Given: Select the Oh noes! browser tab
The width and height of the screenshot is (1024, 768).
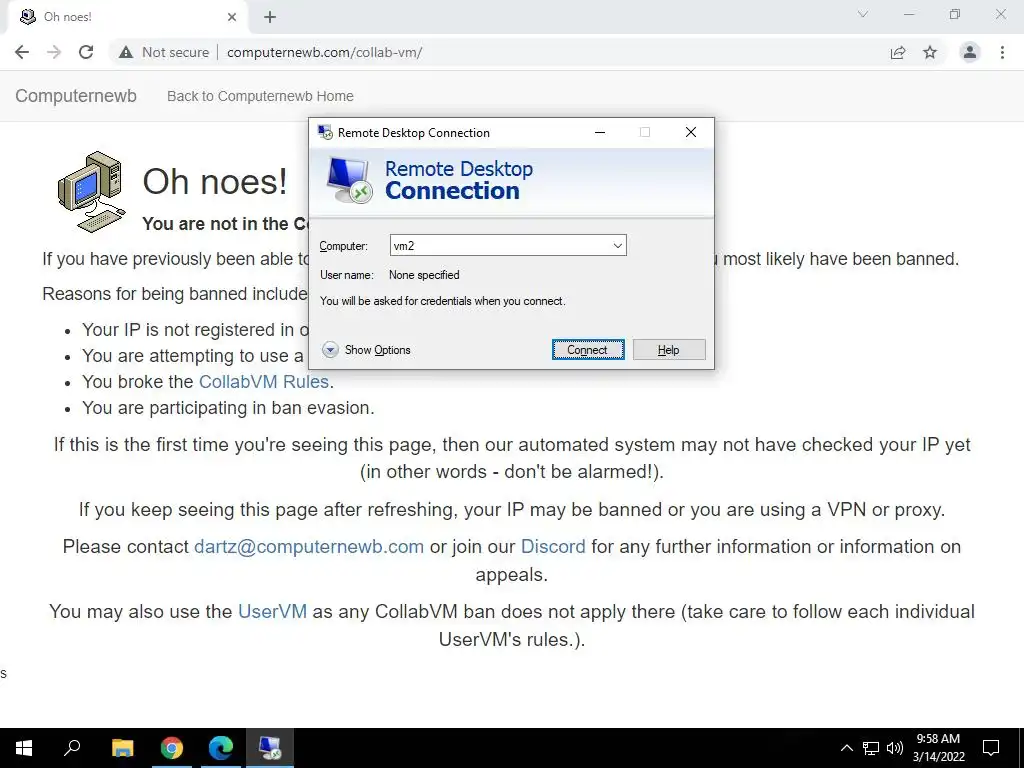Looking at the screenshot, I should tap(127, 17).
